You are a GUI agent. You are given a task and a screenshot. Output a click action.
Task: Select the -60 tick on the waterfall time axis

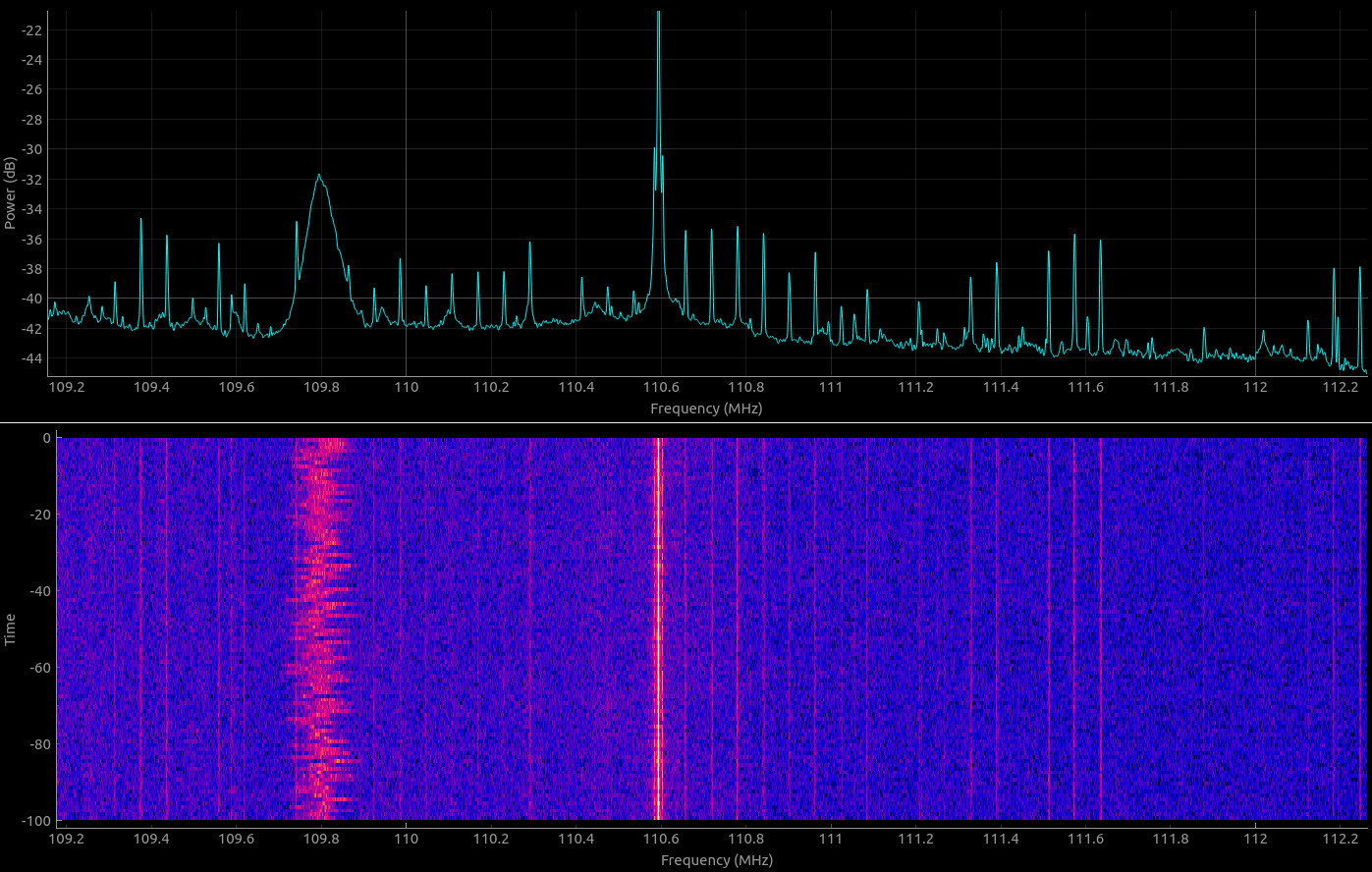(x=38, y=668)
